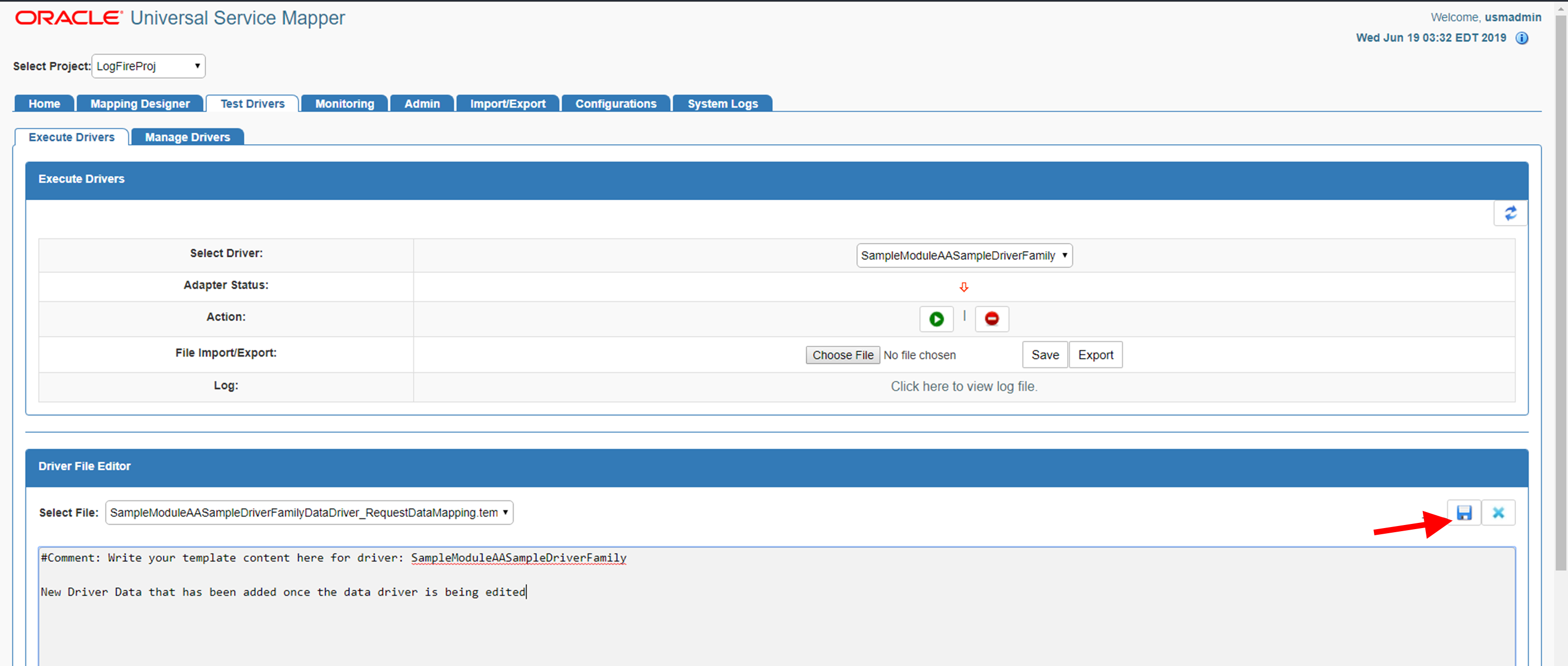This screenshot has height=666, width=1568.
Task: Click the Oracle logo
Action: click(x=68, y=18)
